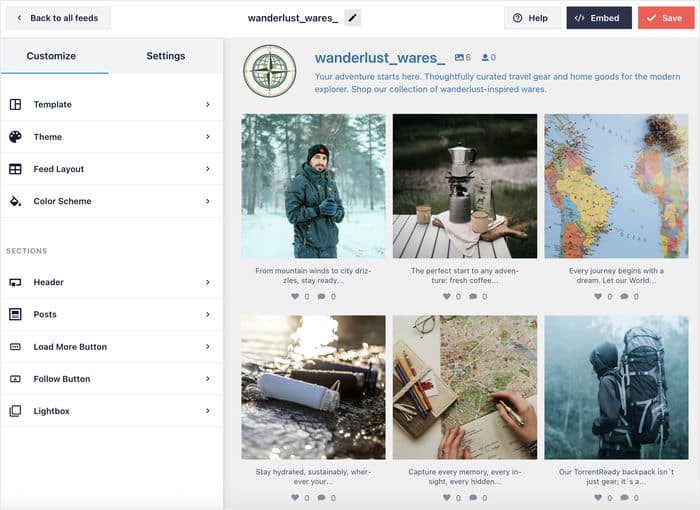Click heart icon under world map post
Screen dimensions: 700x510
pos(598,296)
